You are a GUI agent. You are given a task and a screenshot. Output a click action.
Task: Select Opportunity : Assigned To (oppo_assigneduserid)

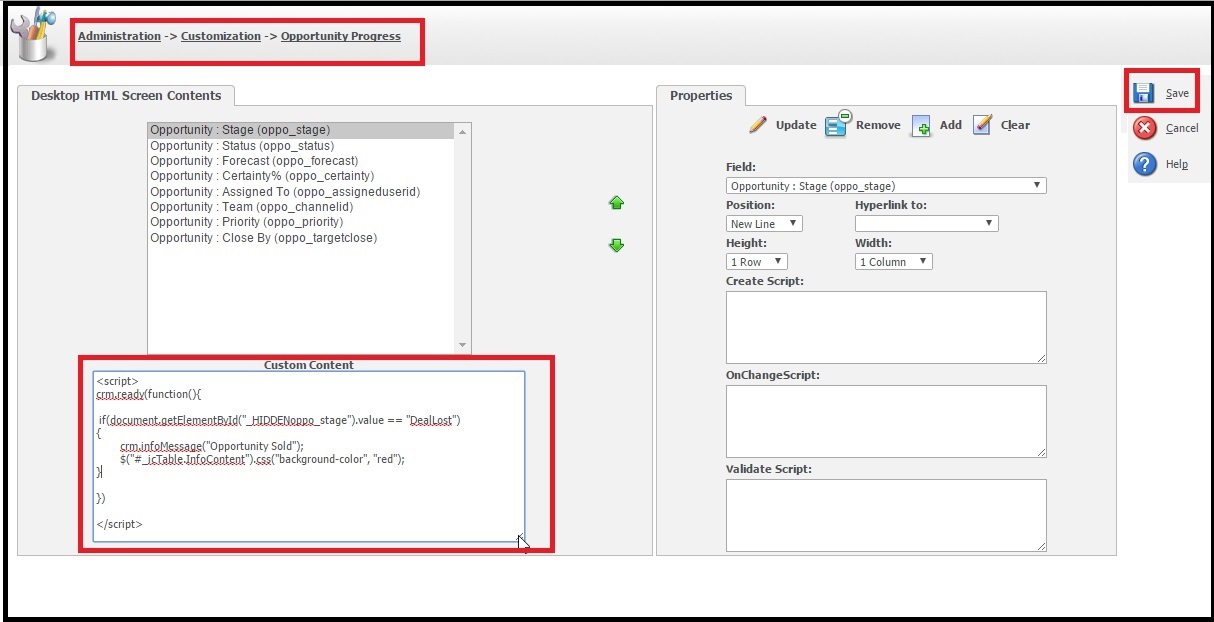(301, 192)
